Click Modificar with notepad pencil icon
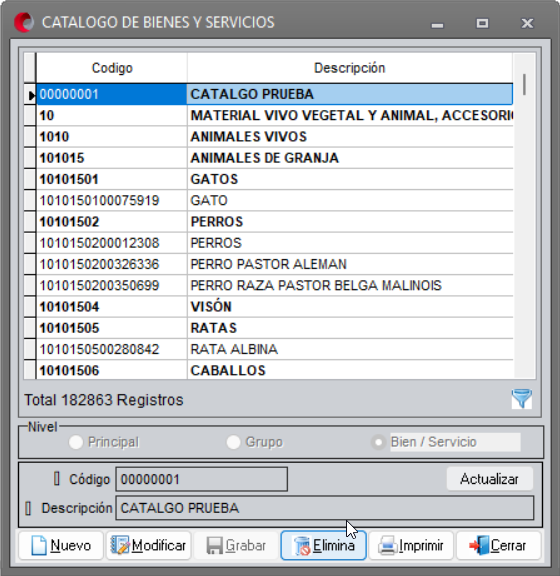Screen dimensions: 560x576 click(148, 546)
